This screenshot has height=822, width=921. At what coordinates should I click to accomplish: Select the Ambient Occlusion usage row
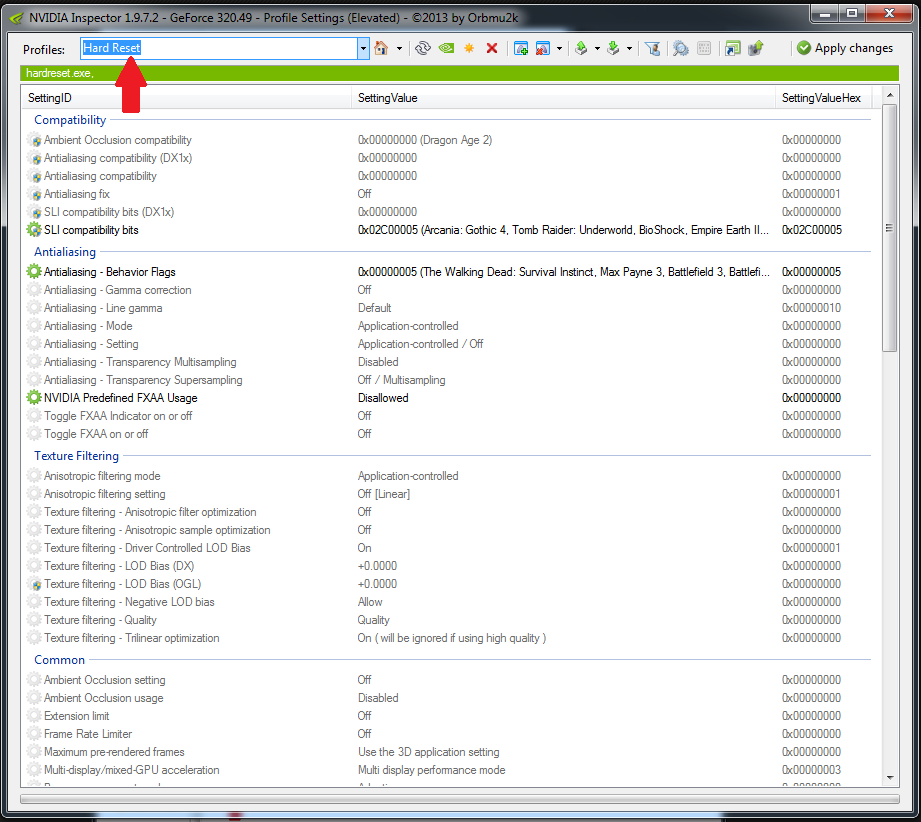coord(451,698)
